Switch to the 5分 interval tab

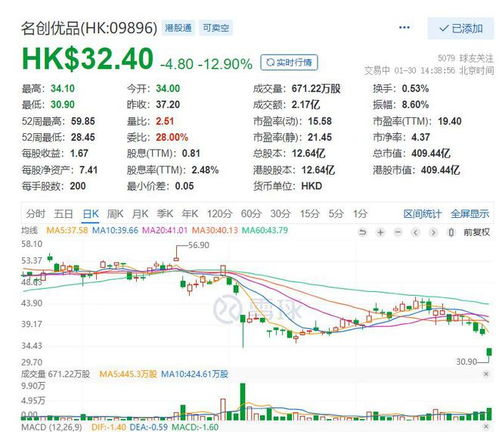click(336, 214)
